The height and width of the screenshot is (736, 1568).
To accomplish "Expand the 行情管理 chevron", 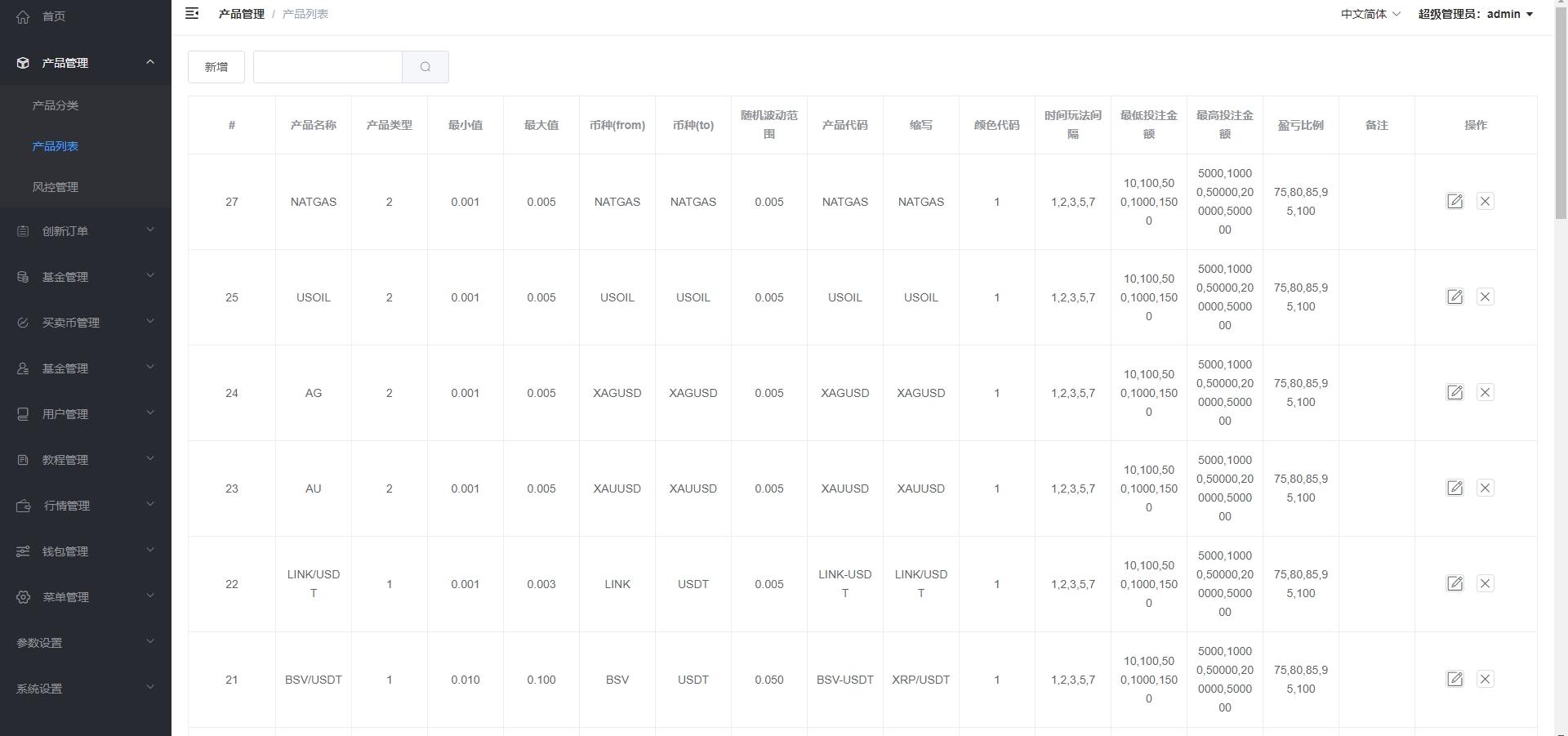I will [x=150, y=505].
